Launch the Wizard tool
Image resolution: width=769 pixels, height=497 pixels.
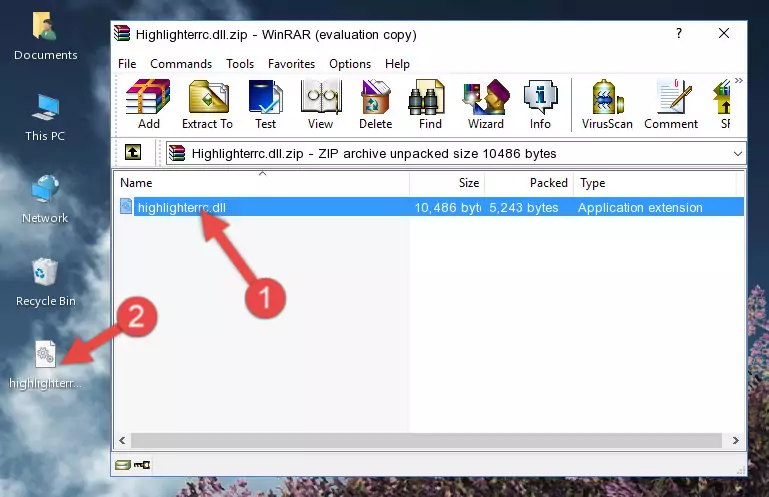(486, 104)
